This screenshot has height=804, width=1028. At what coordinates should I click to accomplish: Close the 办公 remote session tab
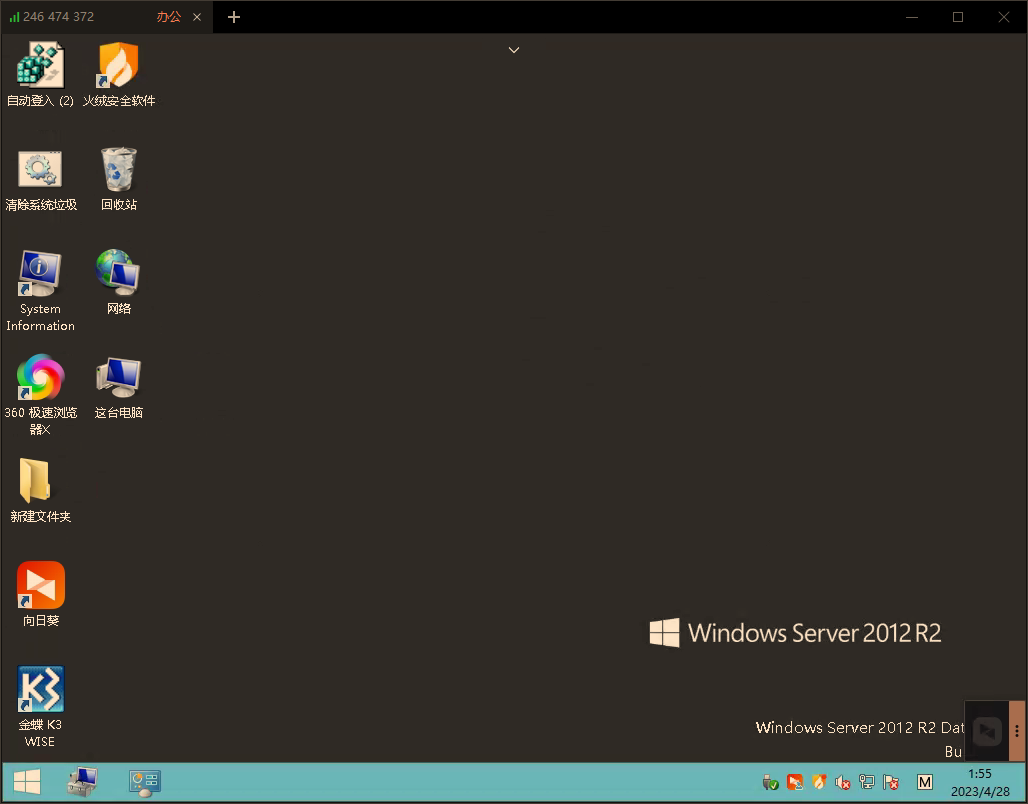[x=197, y=17]
